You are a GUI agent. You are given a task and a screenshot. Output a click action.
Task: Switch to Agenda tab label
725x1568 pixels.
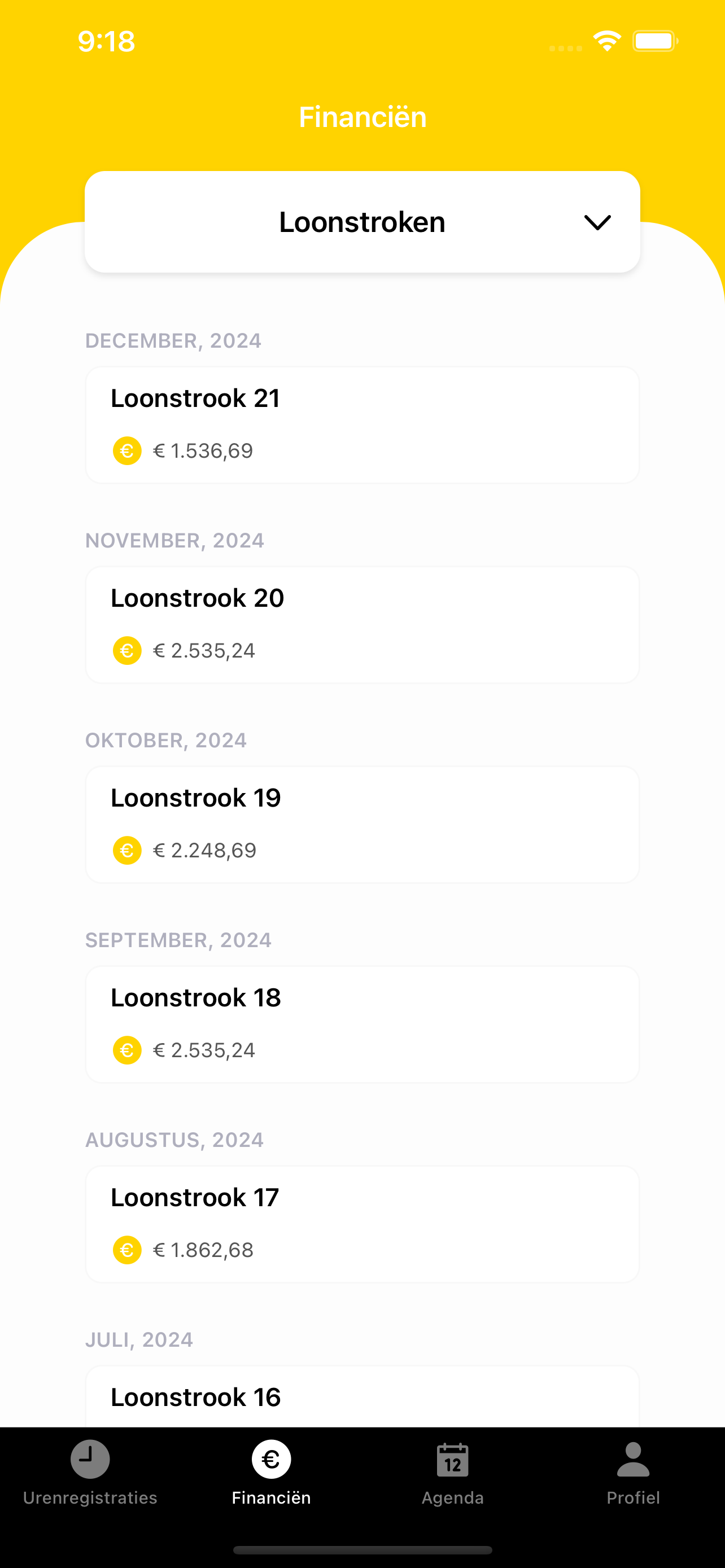tap(452, 1497)
